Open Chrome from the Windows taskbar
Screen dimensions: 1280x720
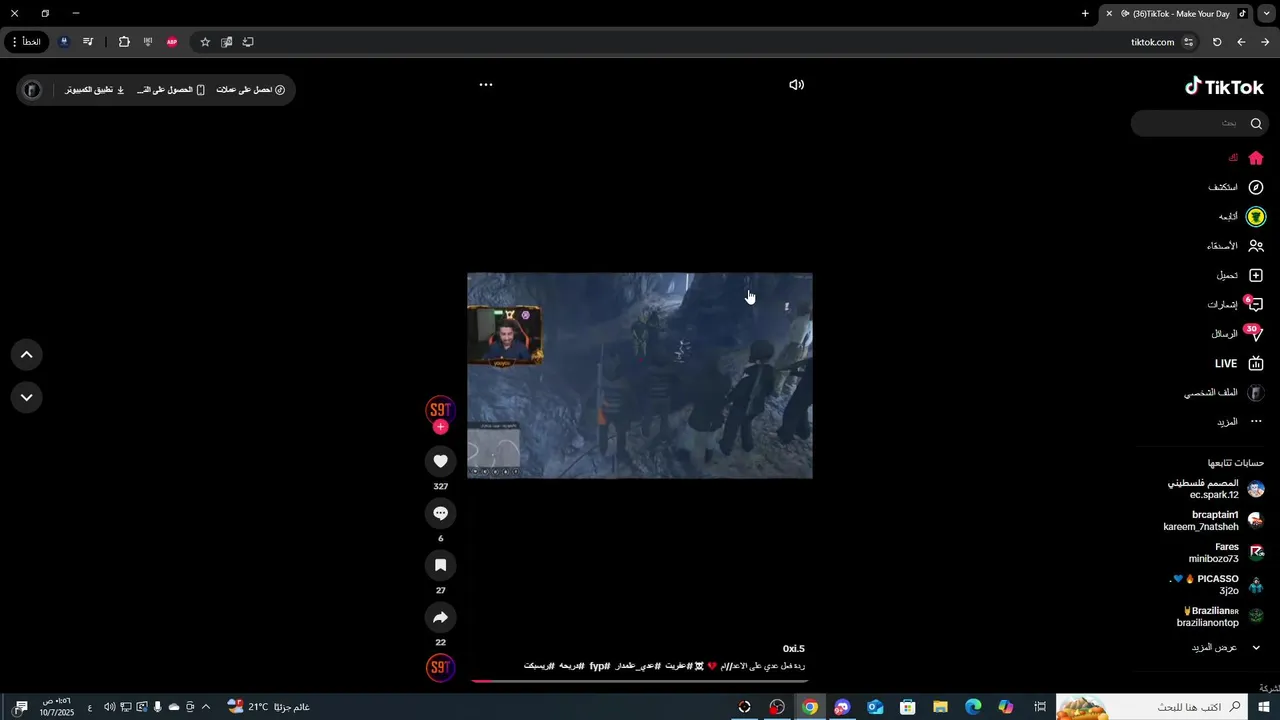(810, 707)
